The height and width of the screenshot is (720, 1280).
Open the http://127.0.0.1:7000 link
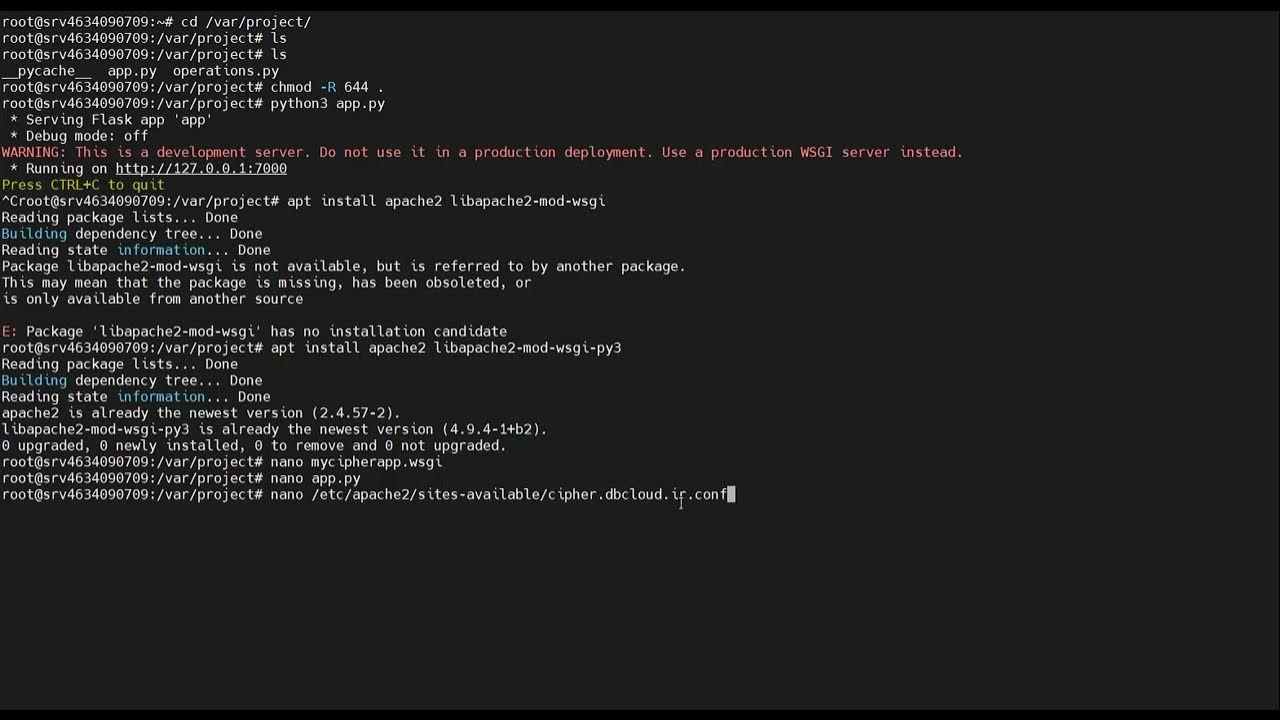coord(201,169)
